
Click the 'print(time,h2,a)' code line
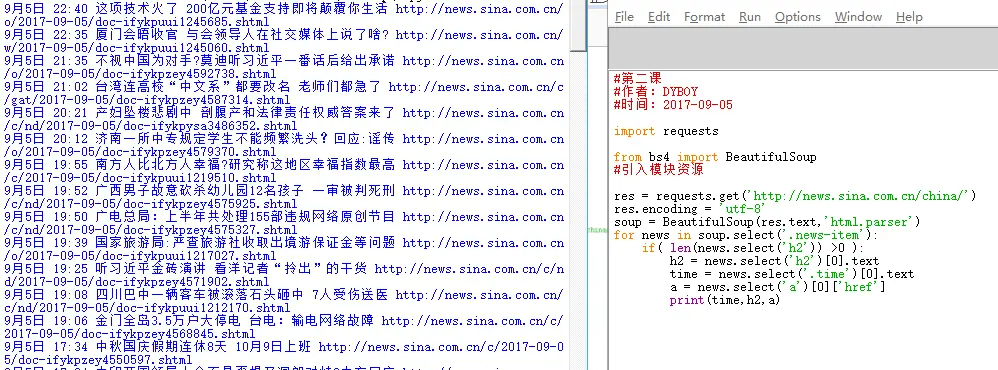click(x=725, y=300)
